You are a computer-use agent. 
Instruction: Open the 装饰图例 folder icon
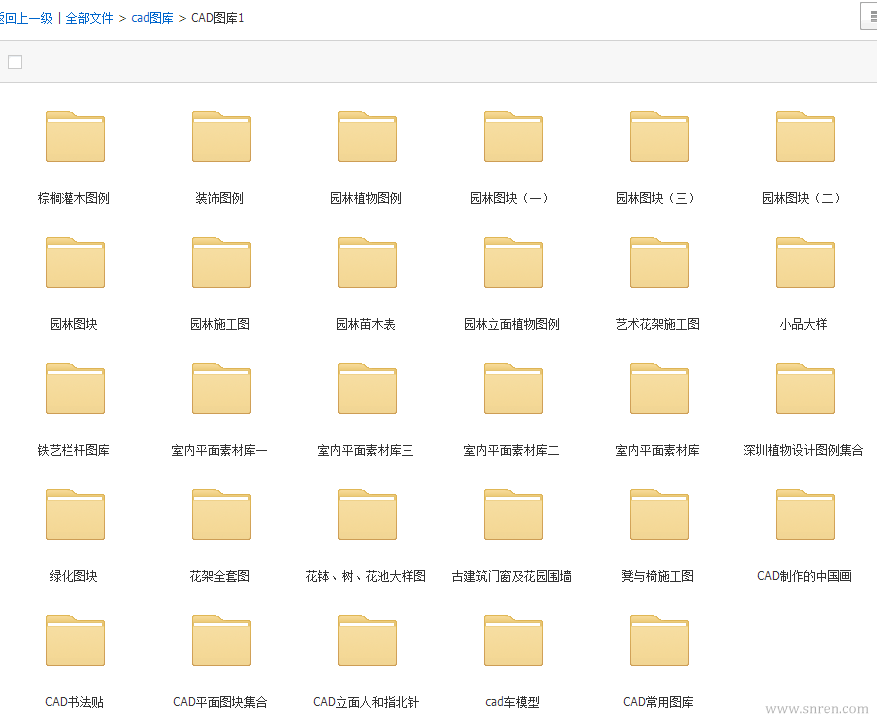point(221,136)
